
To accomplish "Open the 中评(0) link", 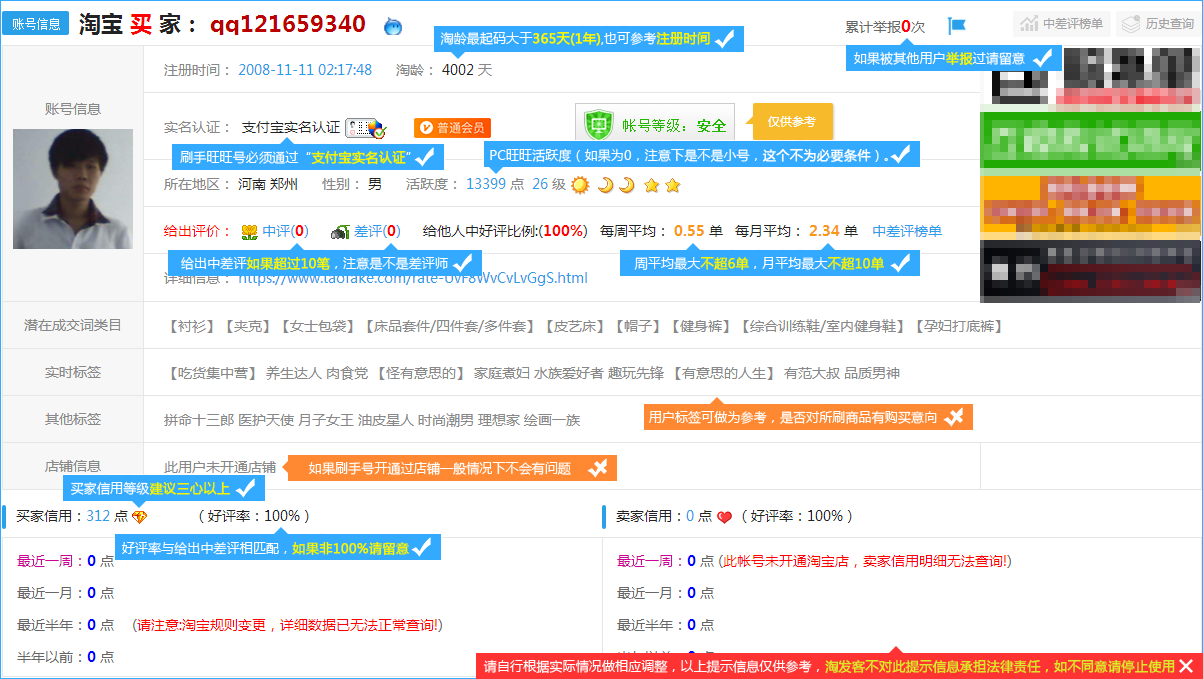I will pyautogui.click(x=285, y=231).
